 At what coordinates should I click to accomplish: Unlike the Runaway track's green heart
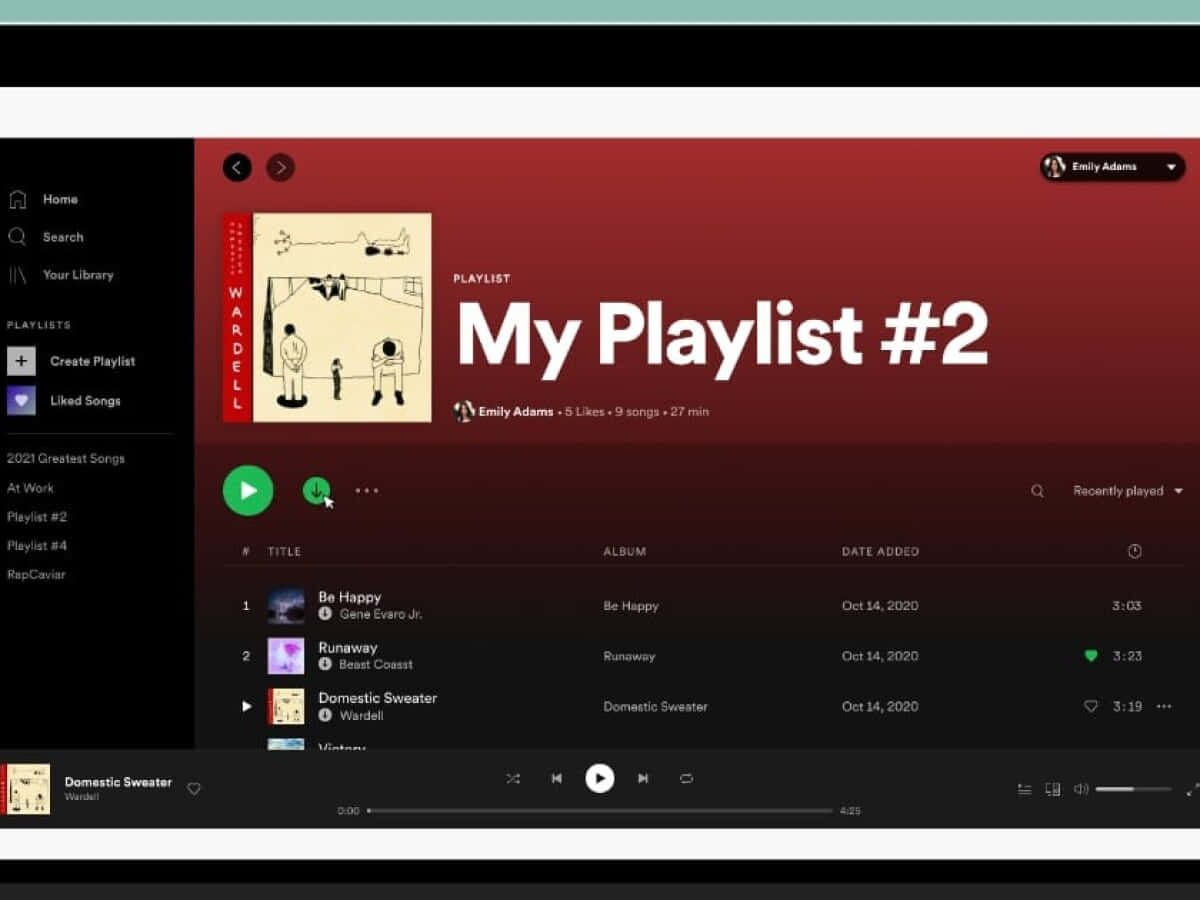pos(1091,656)
